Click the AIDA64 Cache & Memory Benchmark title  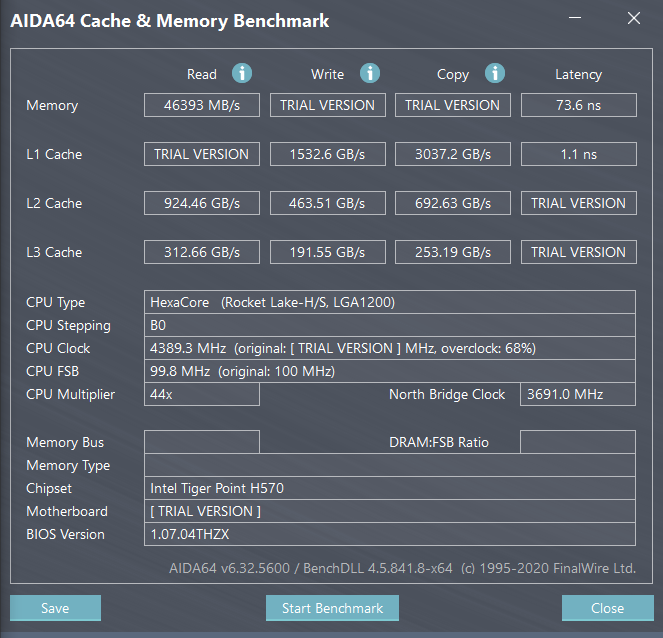(170, 21)
